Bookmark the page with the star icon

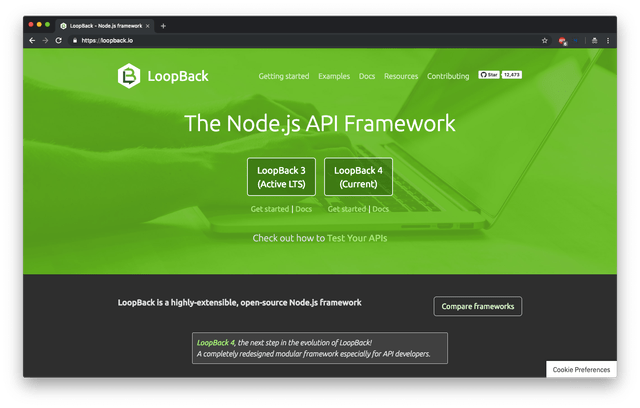click(x=544, y=40)
